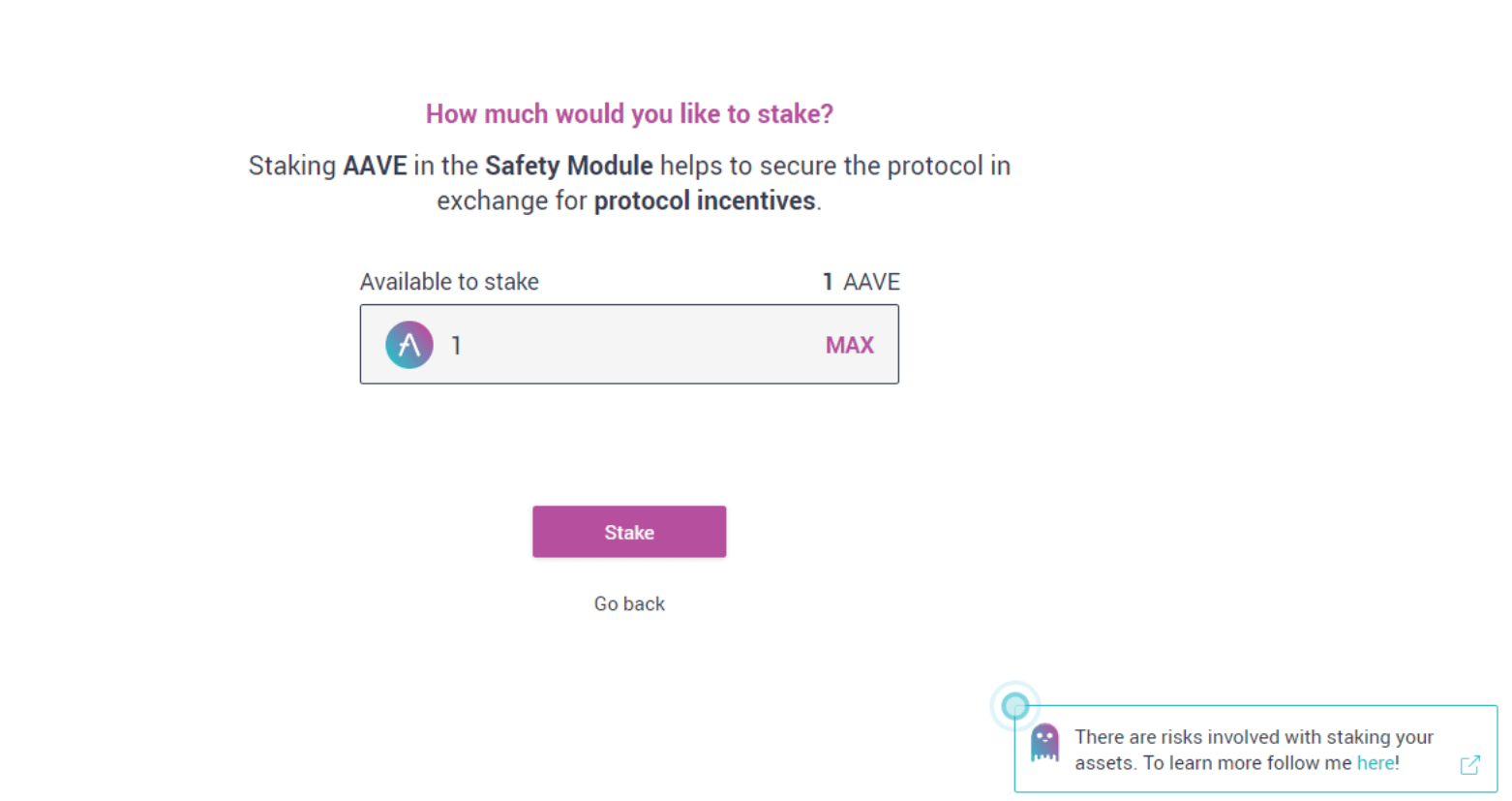This screenshot has height=801, width=1512.
Task: Select the '1' value in the amount box
Action: pyautogui.click(x=456, y=344)
